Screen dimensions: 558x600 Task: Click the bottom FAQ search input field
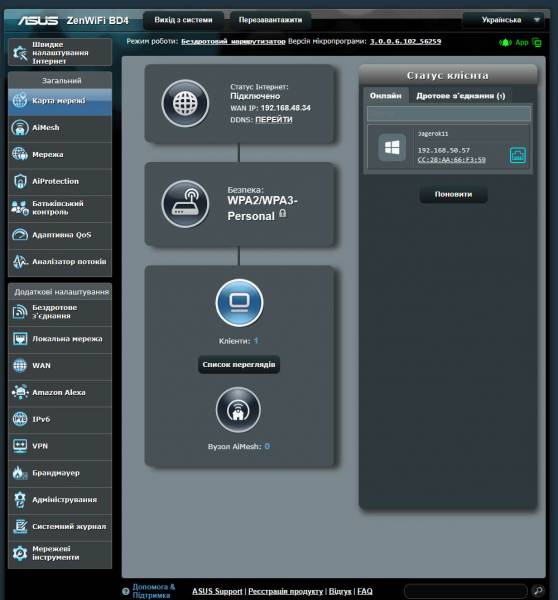click(x=466, y=591)
